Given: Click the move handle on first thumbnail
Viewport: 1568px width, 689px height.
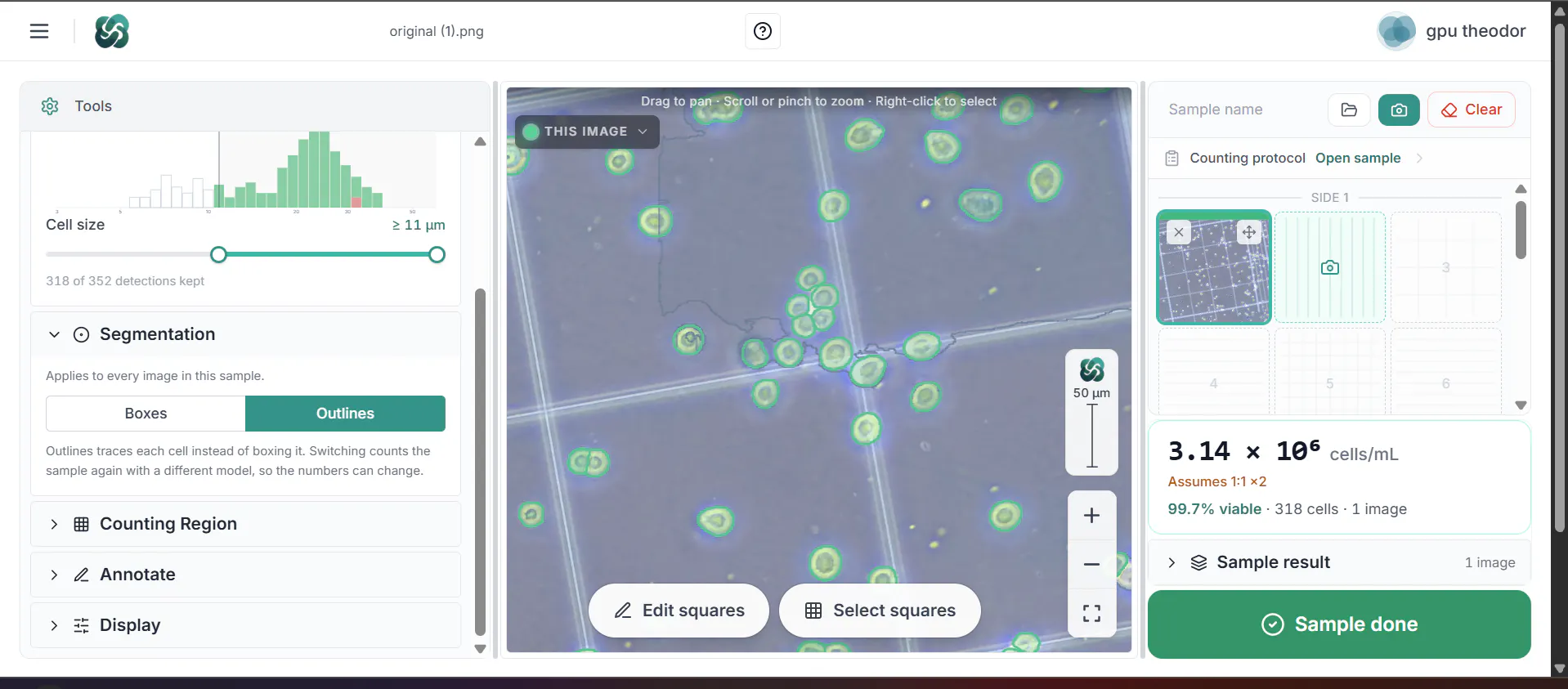Looking at the screenshot, I should coord(1248,232).
